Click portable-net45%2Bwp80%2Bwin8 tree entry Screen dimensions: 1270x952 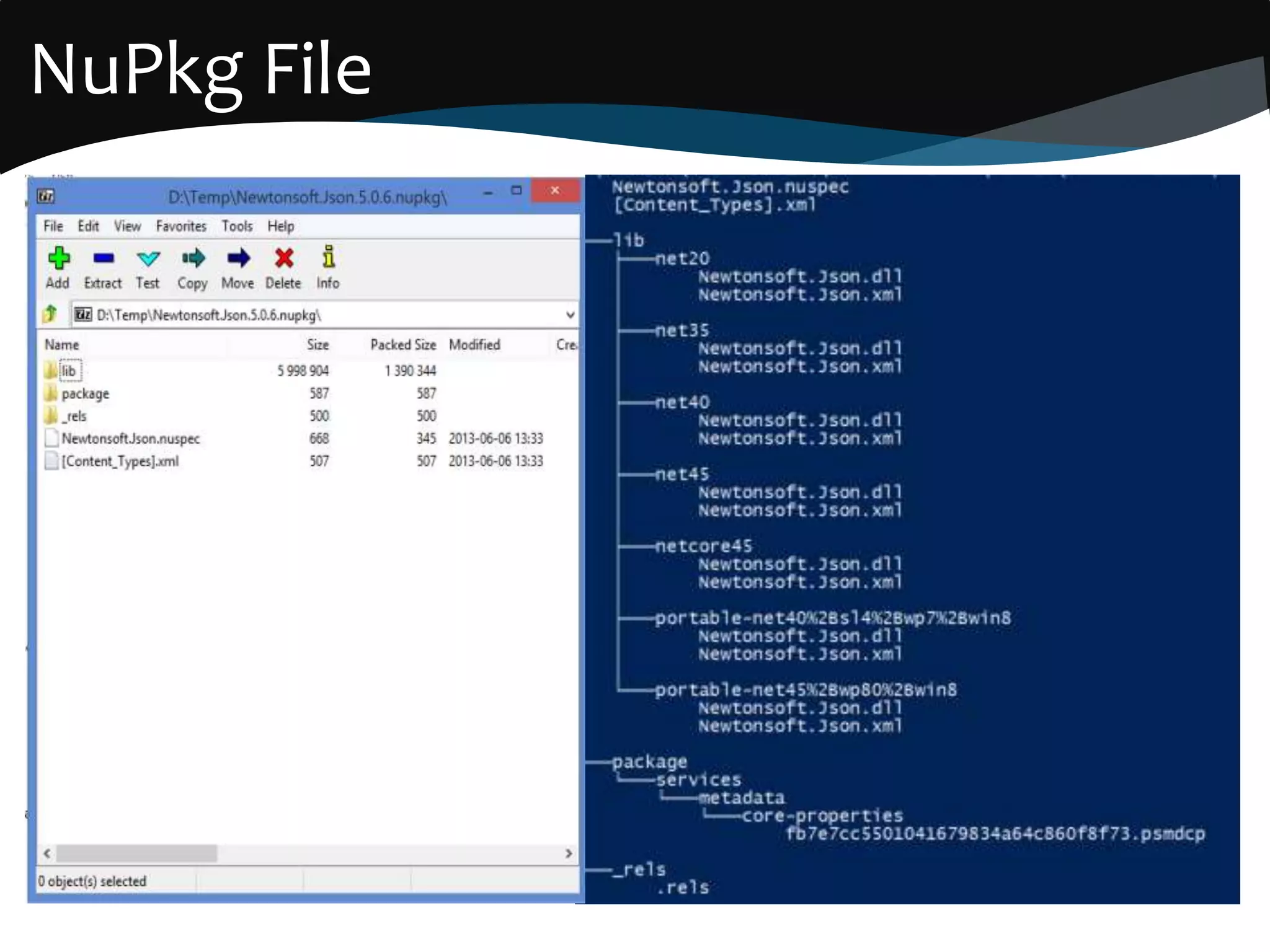[x=806, y=690]
